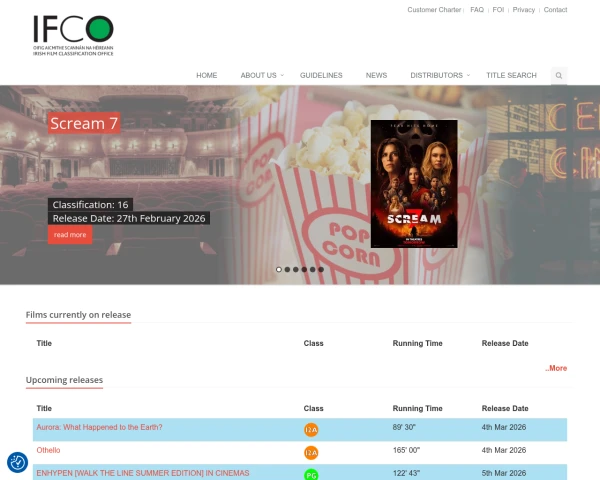Click Title header in Films currently on release
Viewport: 600px width, 480px height.
click(44, 343)
